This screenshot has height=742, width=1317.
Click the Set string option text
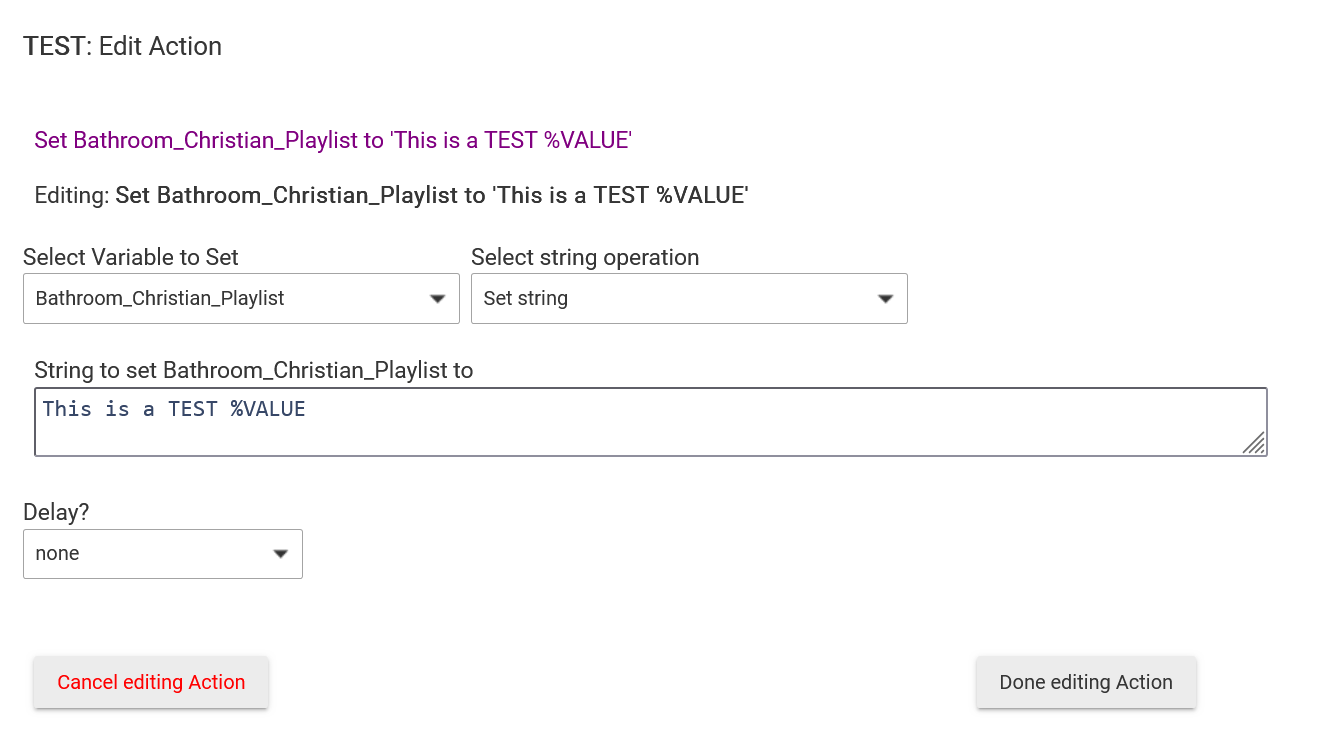(525, 298)
